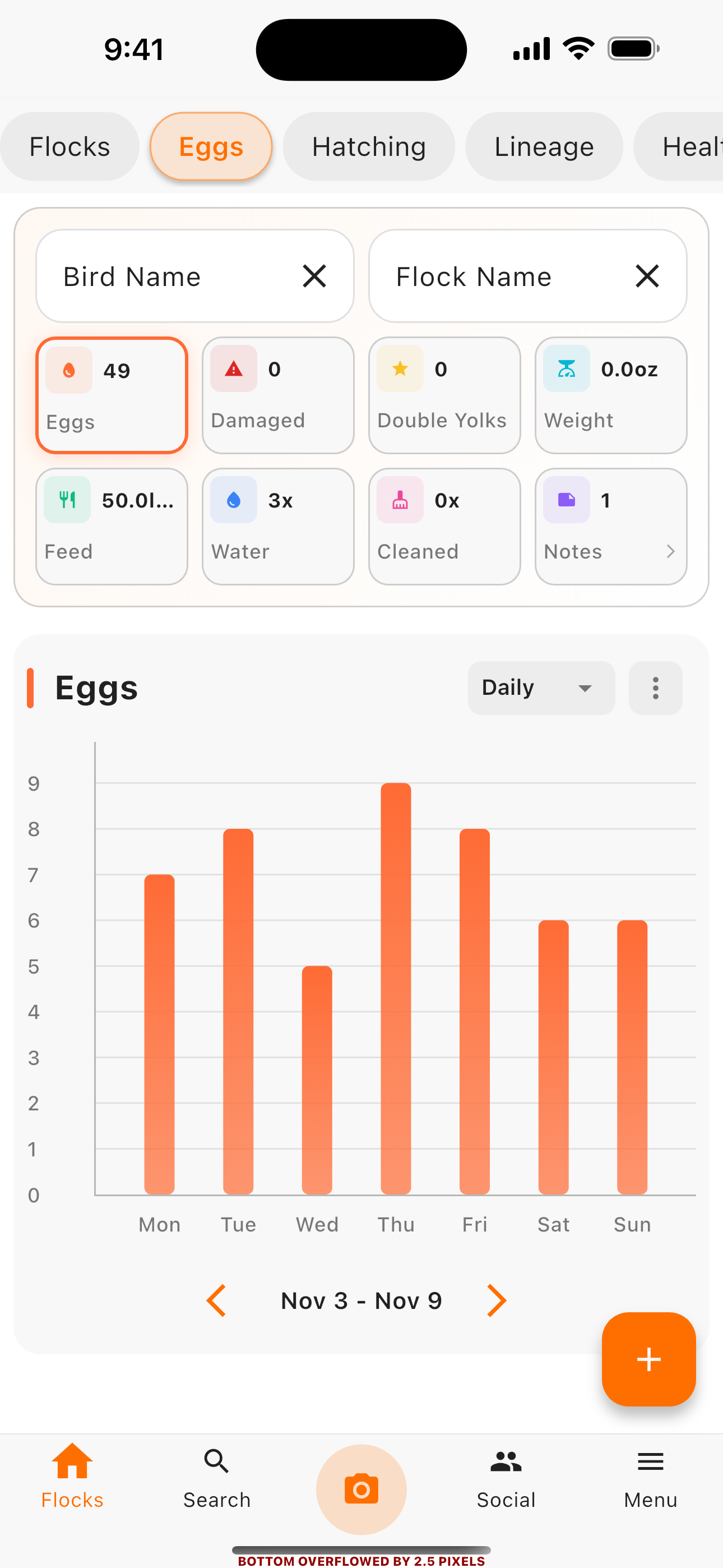This screenshot has height=1568, width=723.
Task: Switch to the Lineage tab
Action: [544, 147]
